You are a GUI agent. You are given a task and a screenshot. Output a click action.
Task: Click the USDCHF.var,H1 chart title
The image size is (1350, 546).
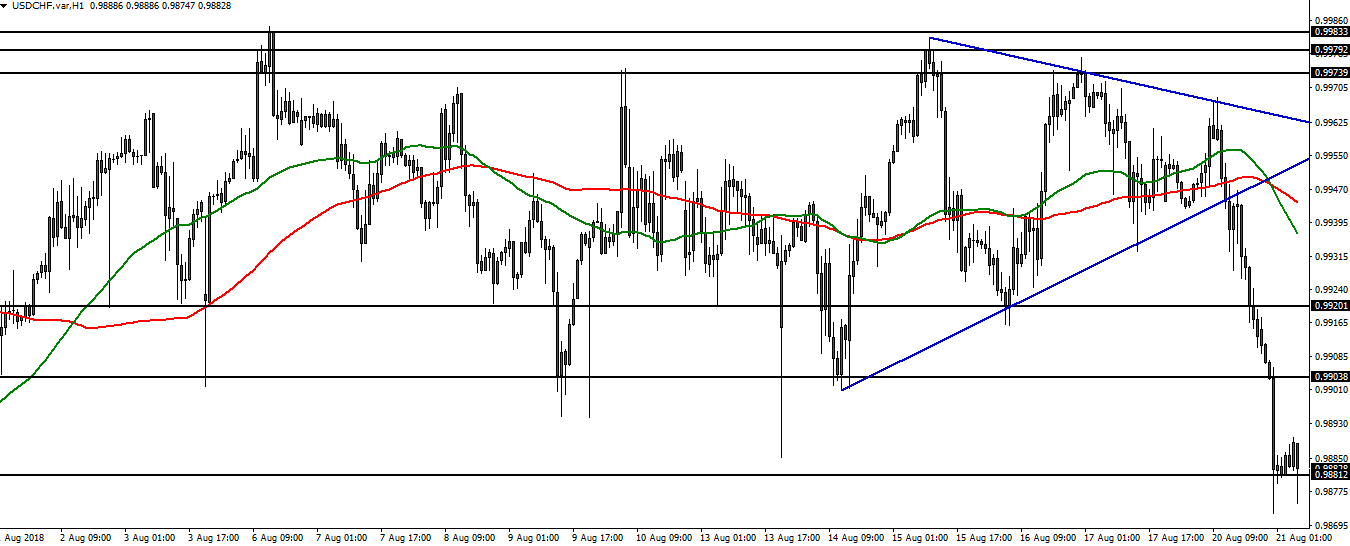47,6
